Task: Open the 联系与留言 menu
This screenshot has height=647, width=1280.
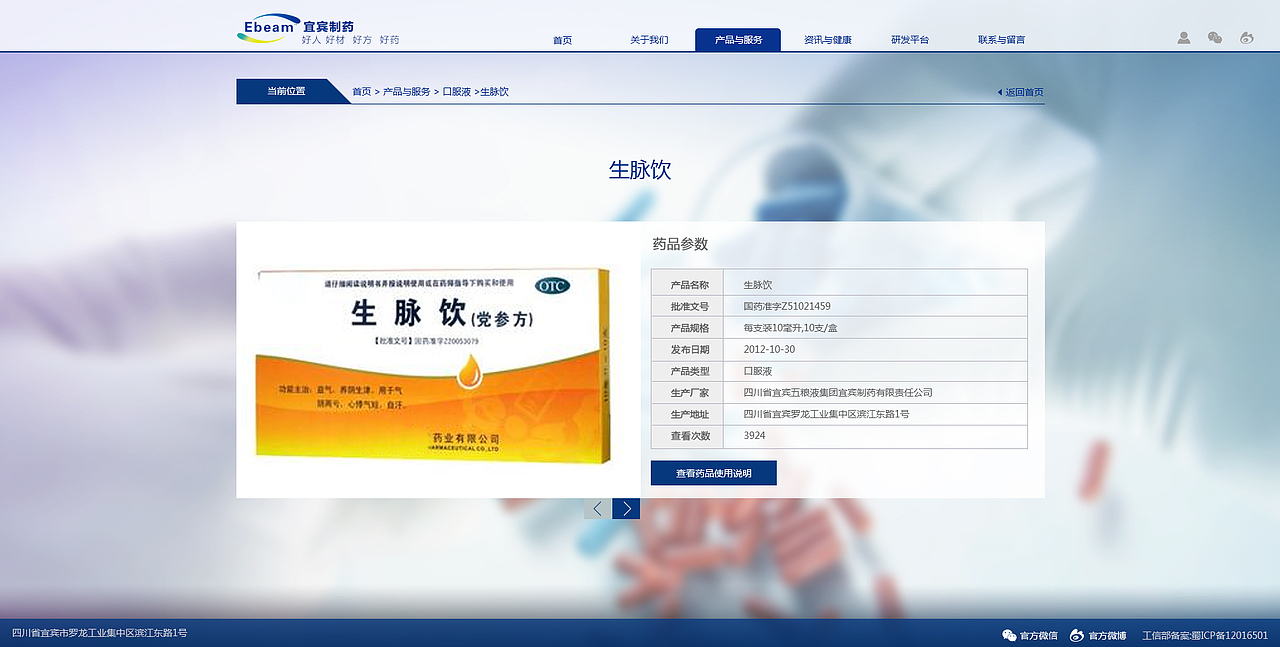Action: (x=1001, y=40)
